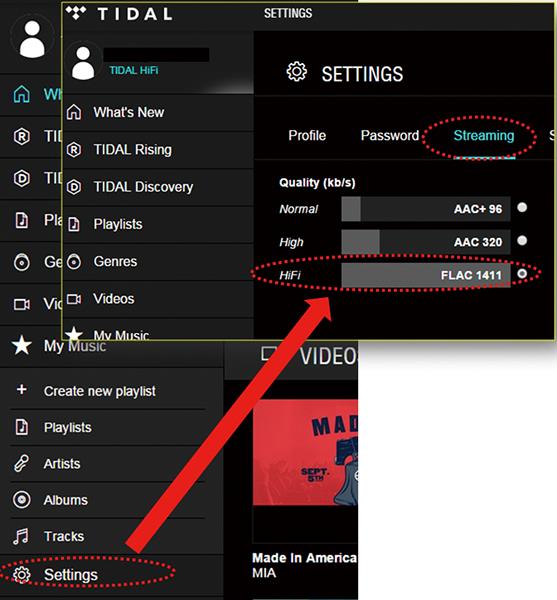
Task: Select the High AAC 320 quality radio button
Action: click(522, 240)
